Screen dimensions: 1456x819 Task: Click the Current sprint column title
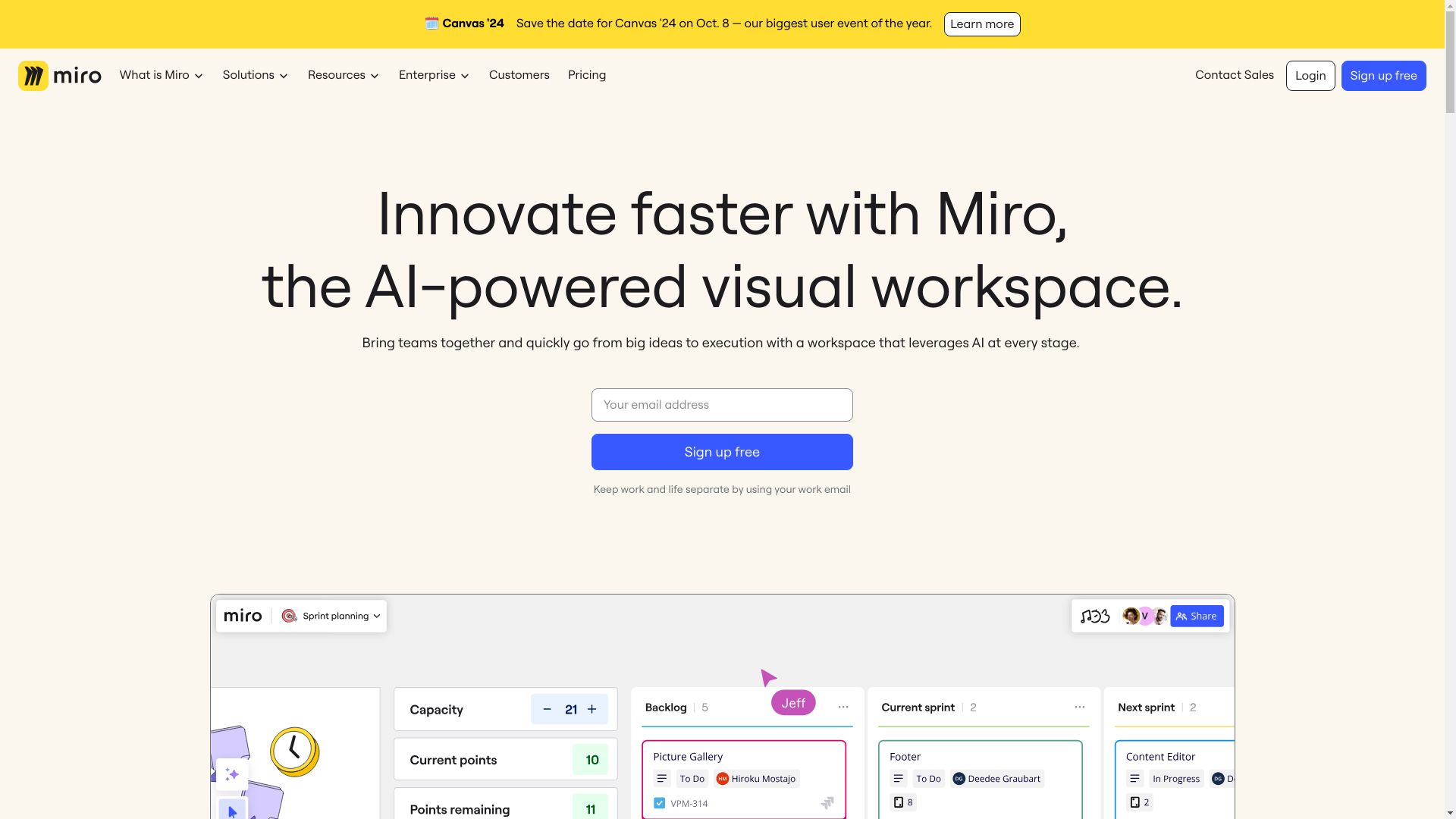click(x=918, y=708)
